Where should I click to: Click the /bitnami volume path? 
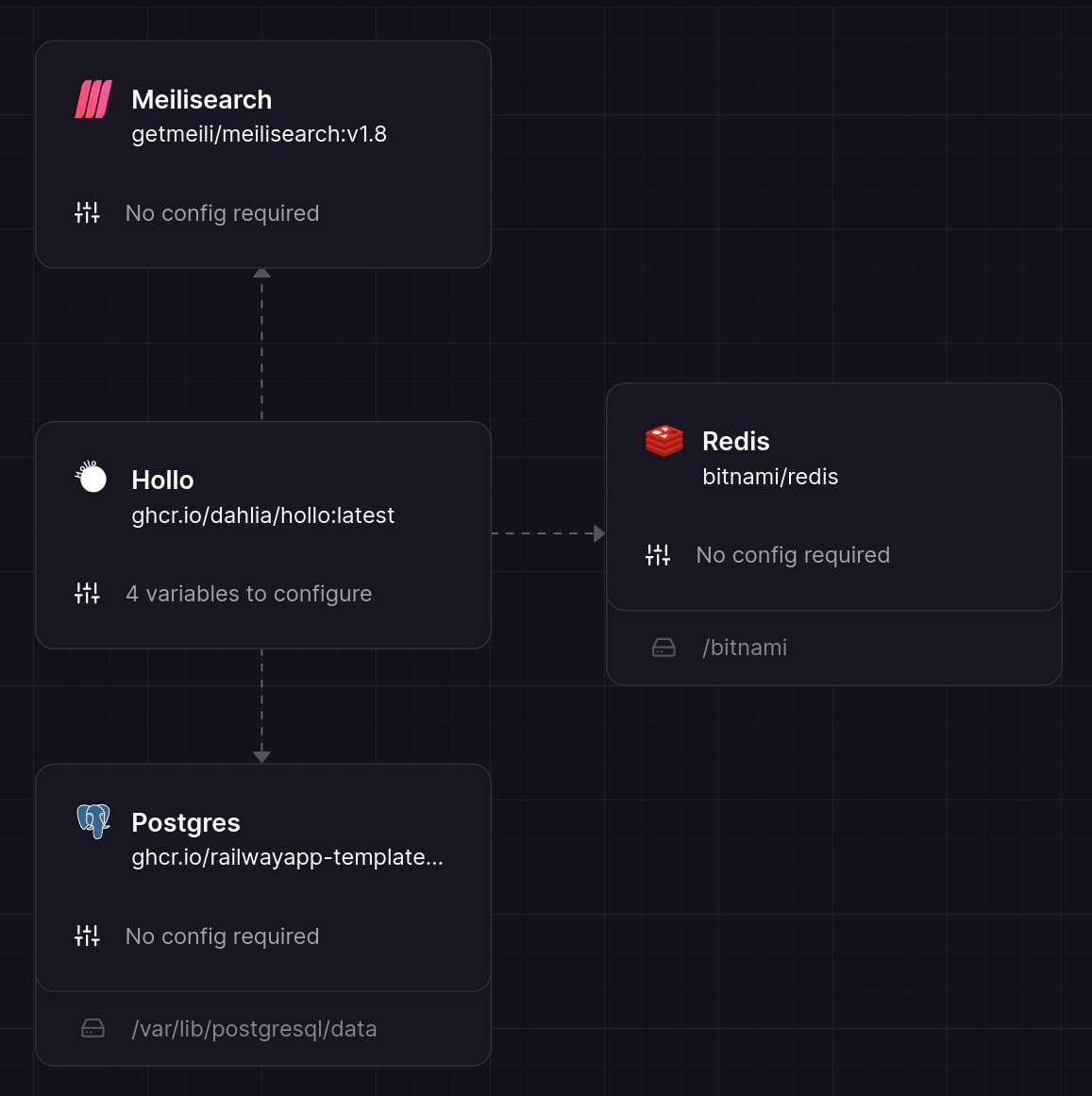click(x=744, y=648)
